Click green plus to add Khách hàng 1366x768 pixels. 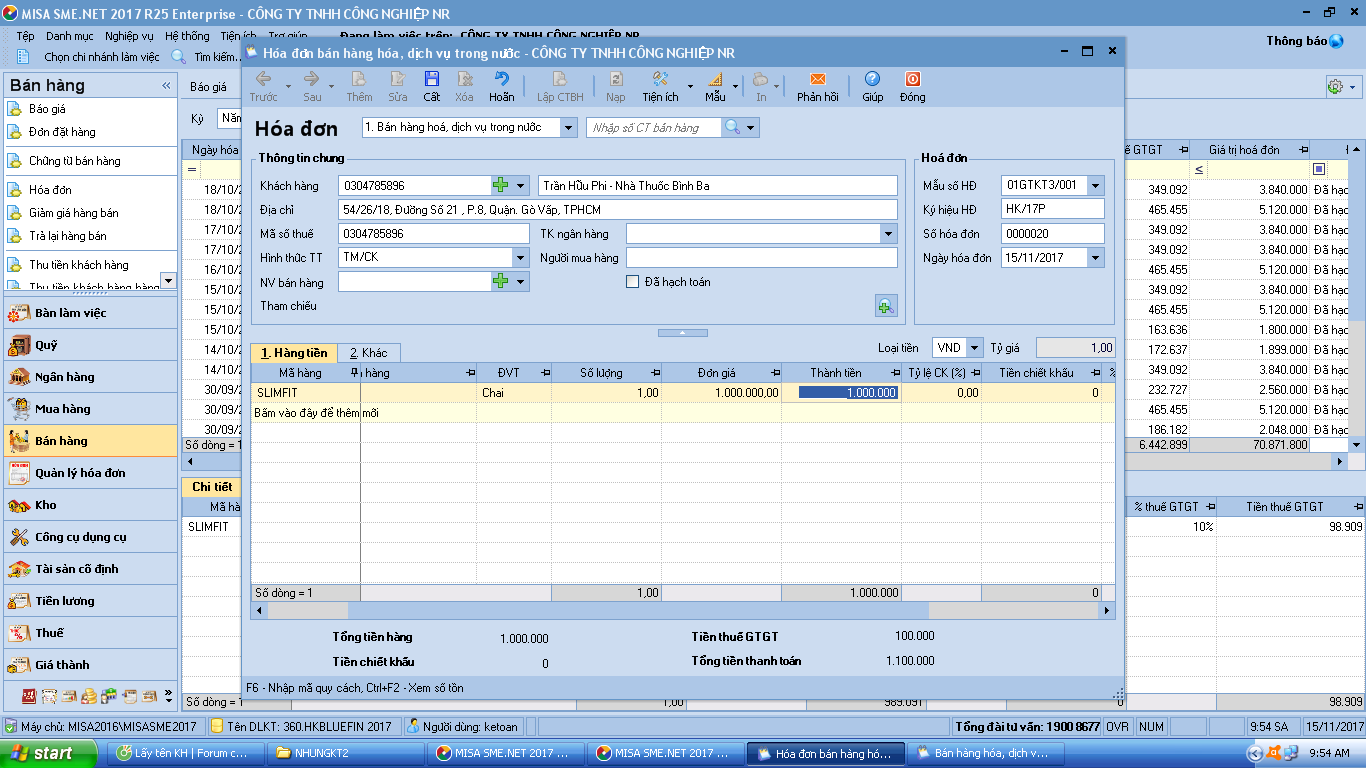pyautogui.click(x=500, y=186)
